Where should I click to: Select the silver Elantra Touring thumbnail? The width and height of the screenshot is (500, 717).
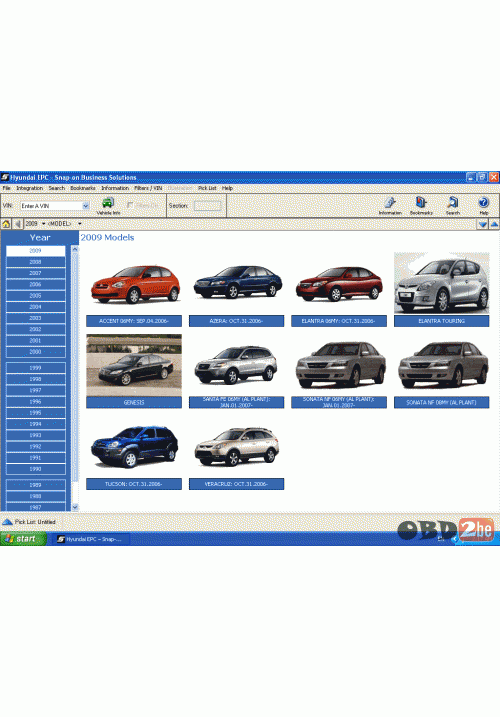tap(442, 283)
